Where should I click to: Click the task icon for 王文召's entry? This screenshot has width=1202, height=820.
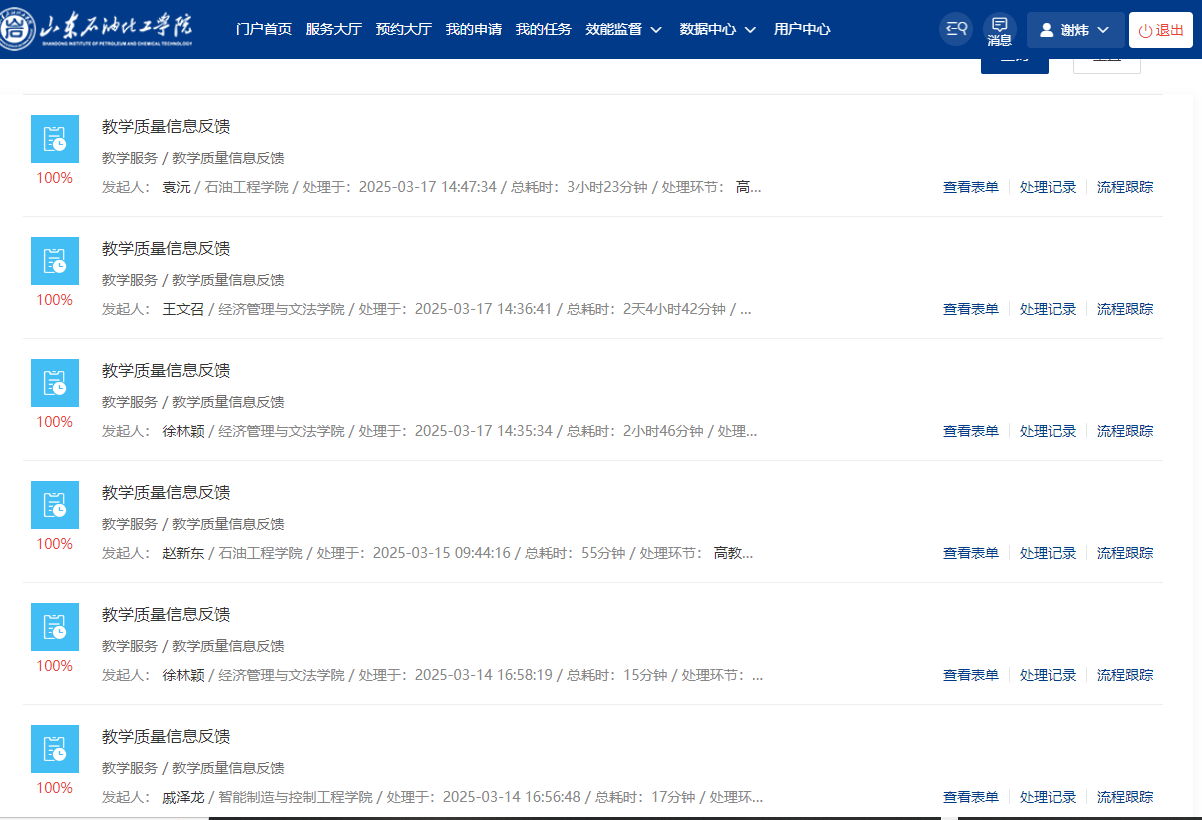55,261
